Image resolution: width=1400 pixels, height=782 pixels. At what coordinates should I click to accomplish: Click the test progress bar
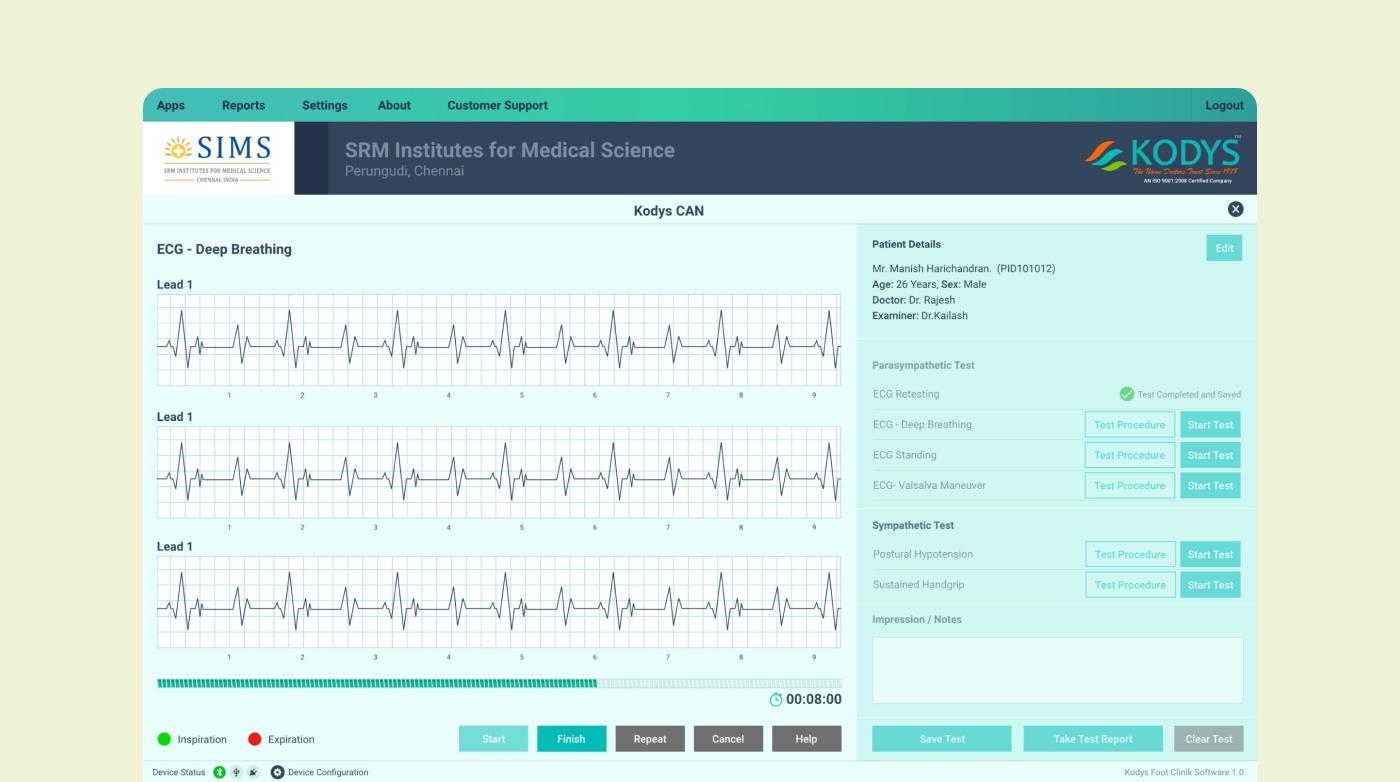(498, 683)
